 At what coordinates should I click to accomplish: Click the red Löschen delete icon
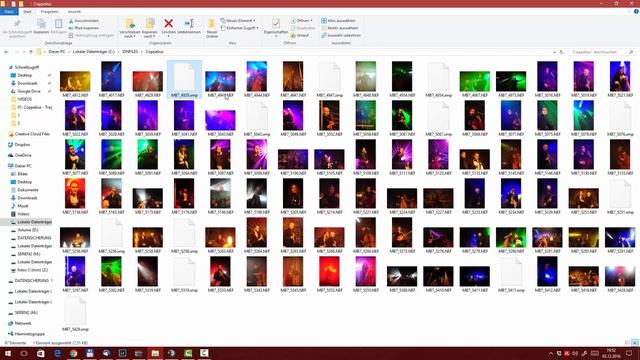(168, 24)
